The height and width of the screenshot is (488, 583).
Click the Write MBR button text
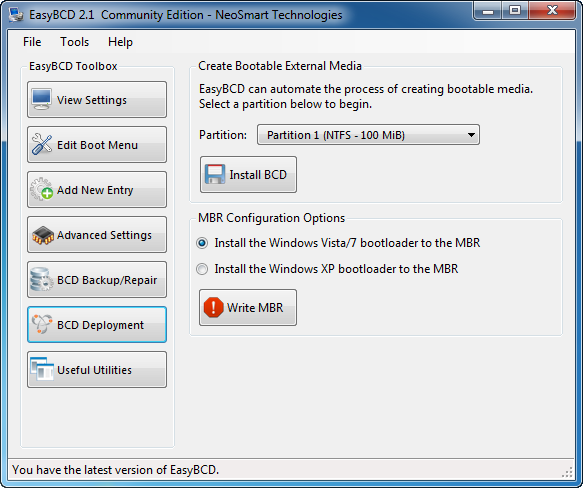pos(255,308)
